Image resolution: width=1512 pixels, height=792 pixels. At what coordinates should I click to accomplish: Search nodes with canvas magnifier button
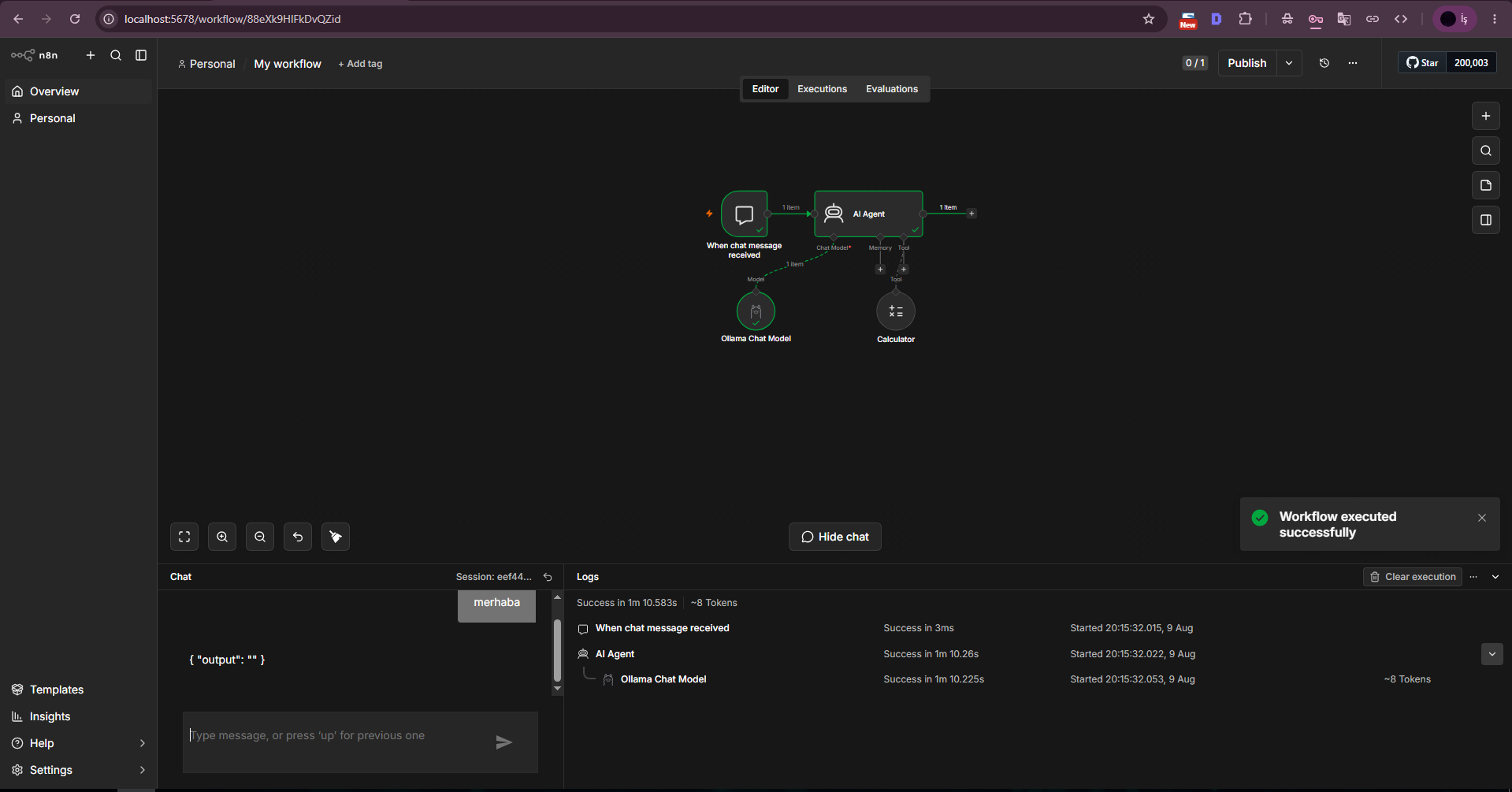pyautogui.click(x=1486, y=151)
